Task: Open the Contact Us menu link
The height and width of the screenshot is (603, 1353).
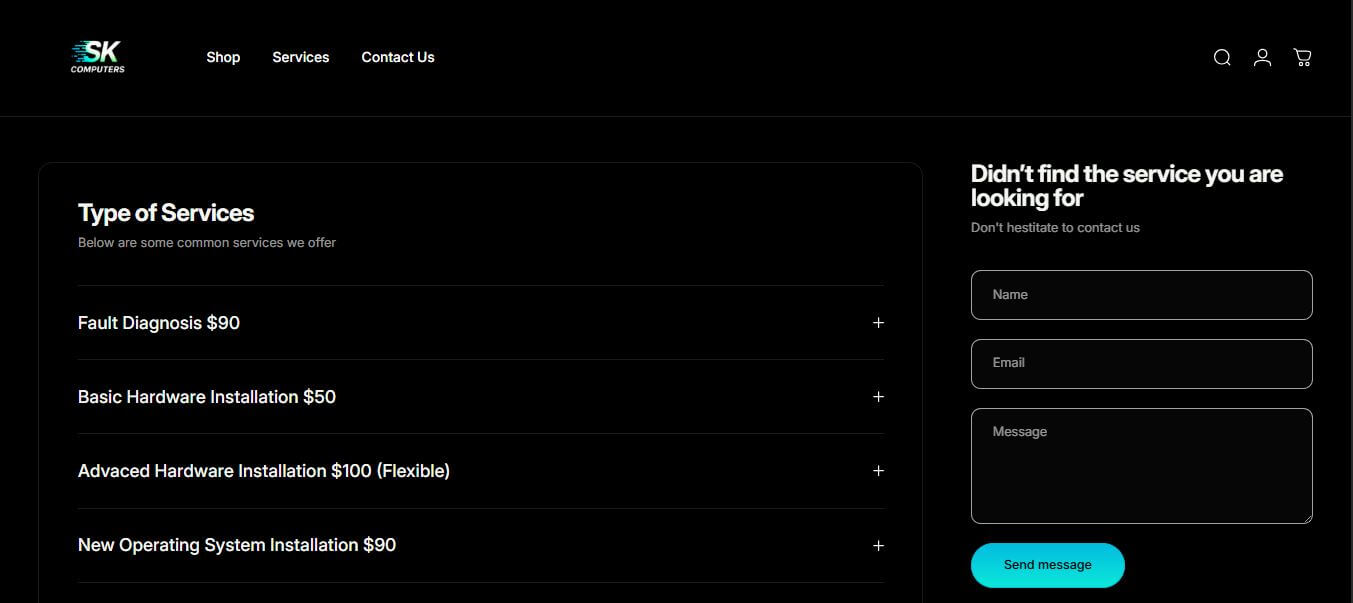Action: tap(398, 58)
